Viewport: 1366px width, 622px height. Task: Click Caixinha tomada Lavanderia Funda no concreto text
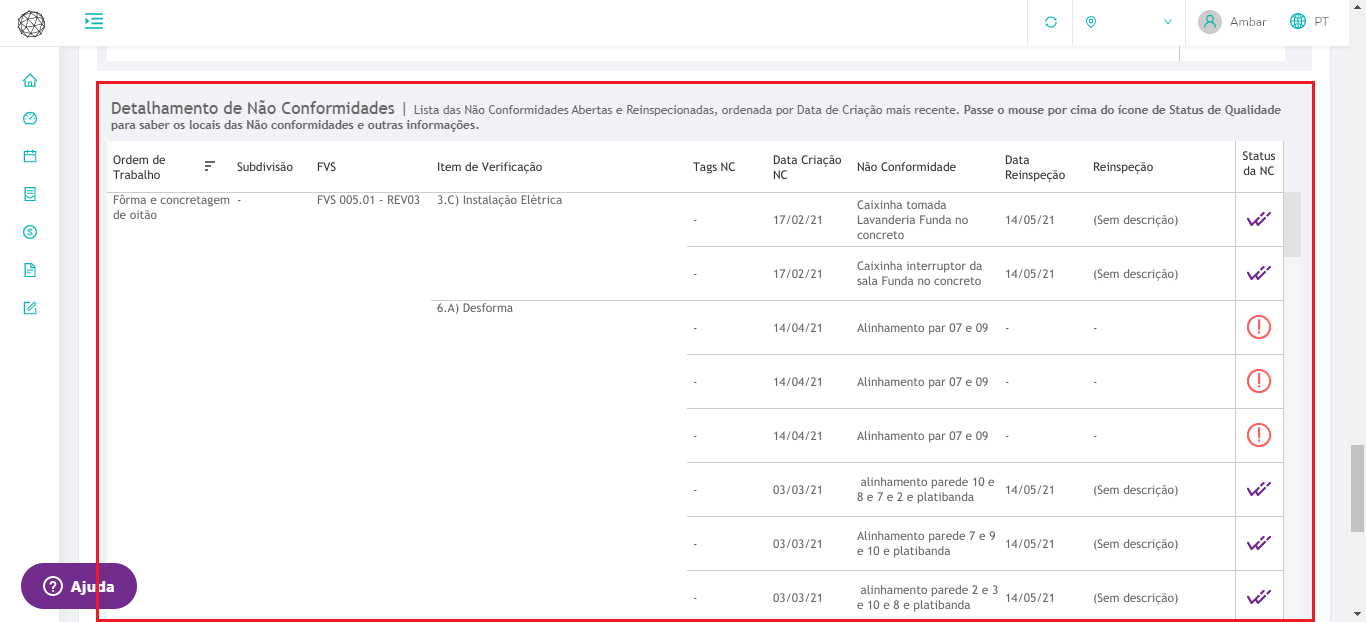click(913, 220)
